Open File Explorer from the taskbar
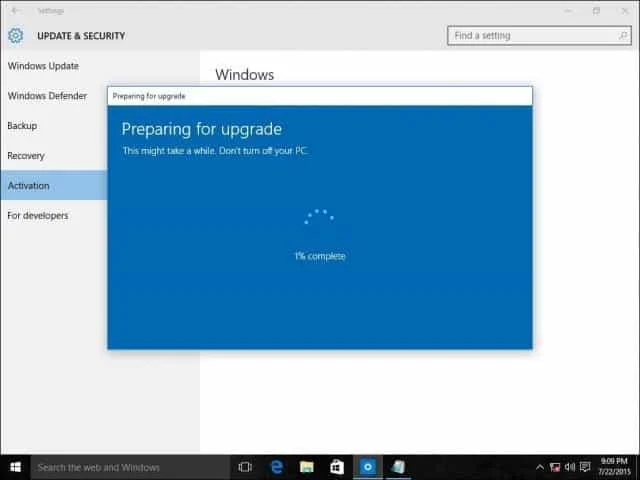Image resolution: width=640 pixels, height=480 pixels. (x=307, y=467)
